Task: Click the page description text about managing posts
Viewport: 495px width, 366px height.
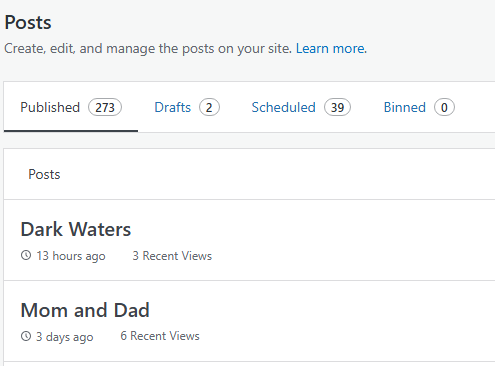Action: coord(148,49)
